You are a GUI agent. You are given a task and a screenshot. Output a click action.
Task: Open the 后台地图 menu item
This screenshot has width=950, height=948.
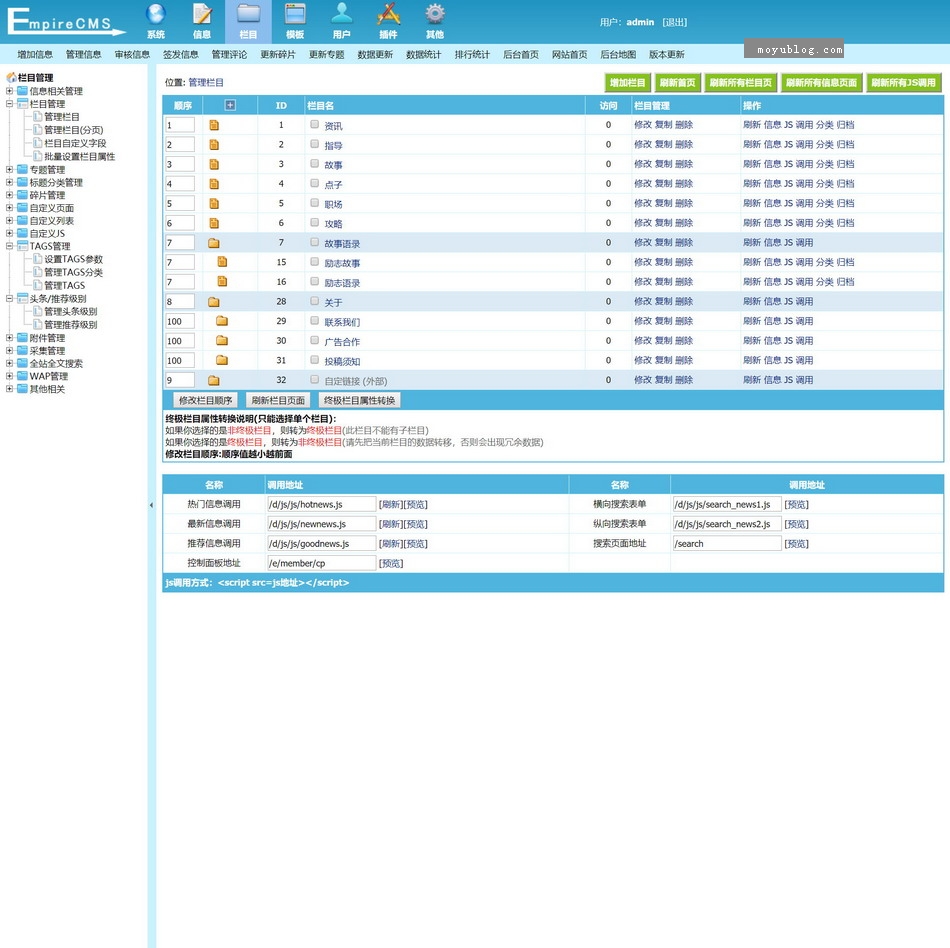coord(618,55)
